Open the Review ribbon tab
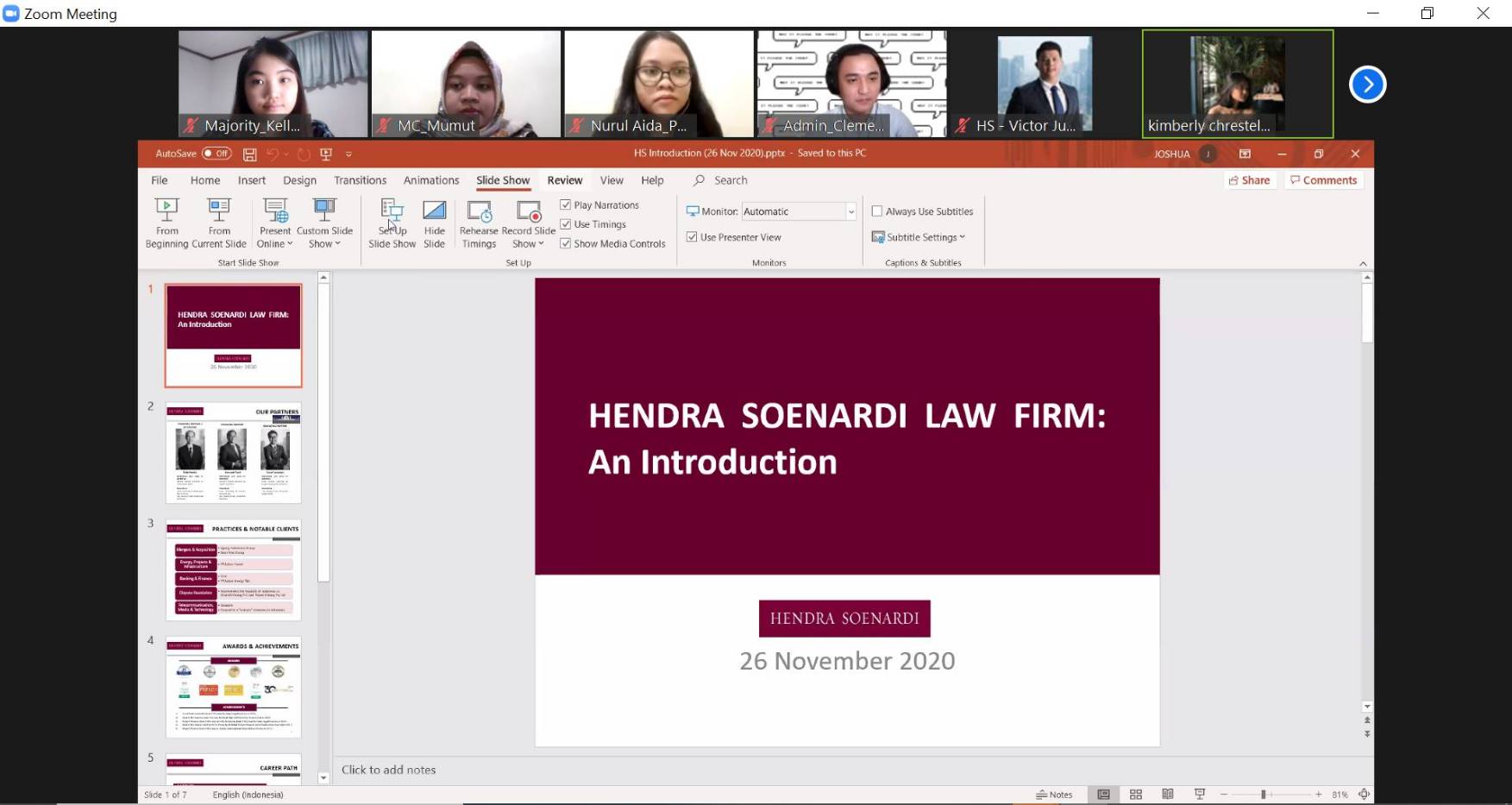The image size is (1512, 805). tap(564, 180)
